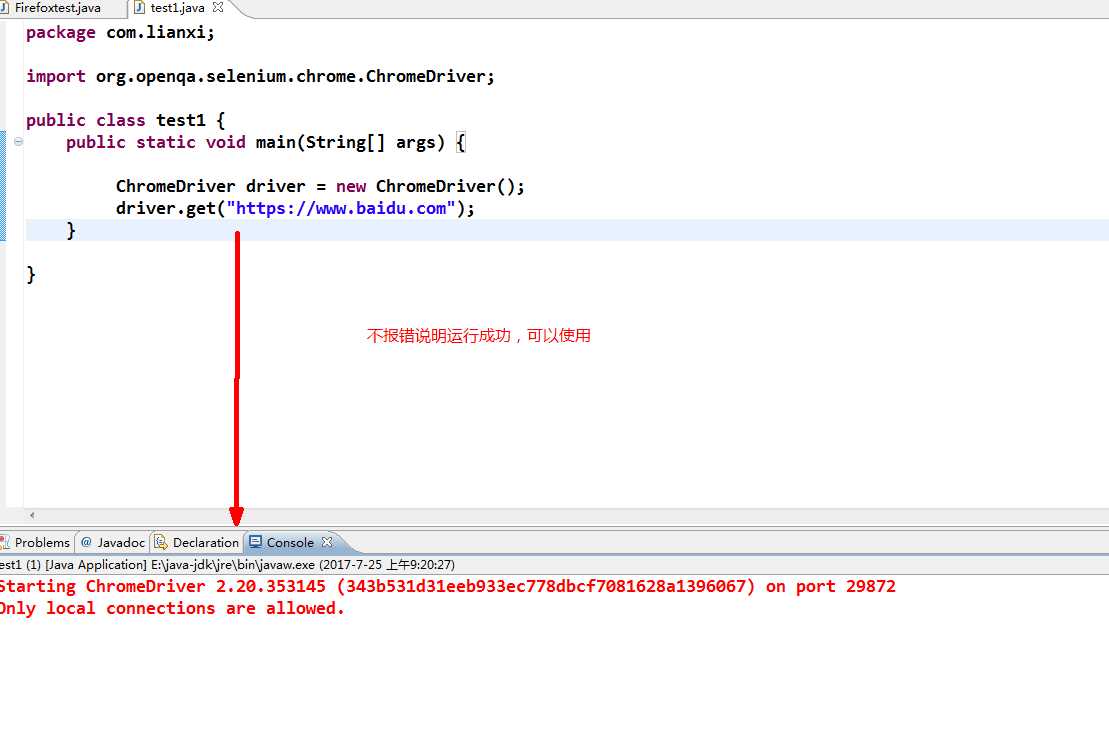Click the Declaration tab icon
Viewport: 1109px width, 735px height.
tap(161, 543)
